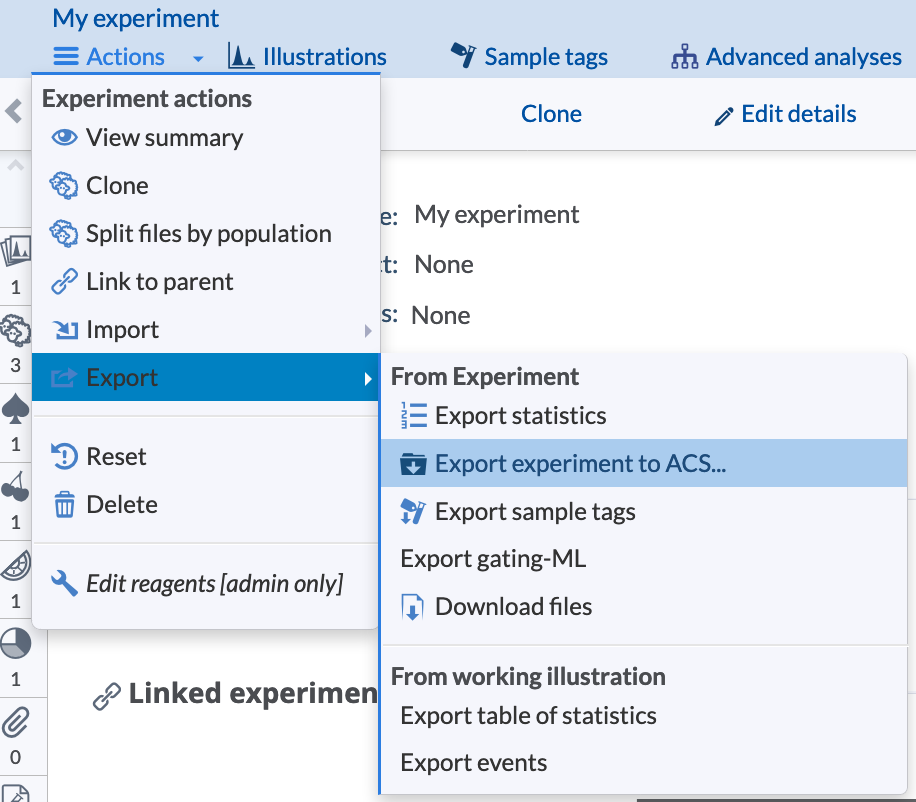This screenshot has width=916, height=802.
Task: Click the file download icon for Download files
Action: [x=412, y=607]
